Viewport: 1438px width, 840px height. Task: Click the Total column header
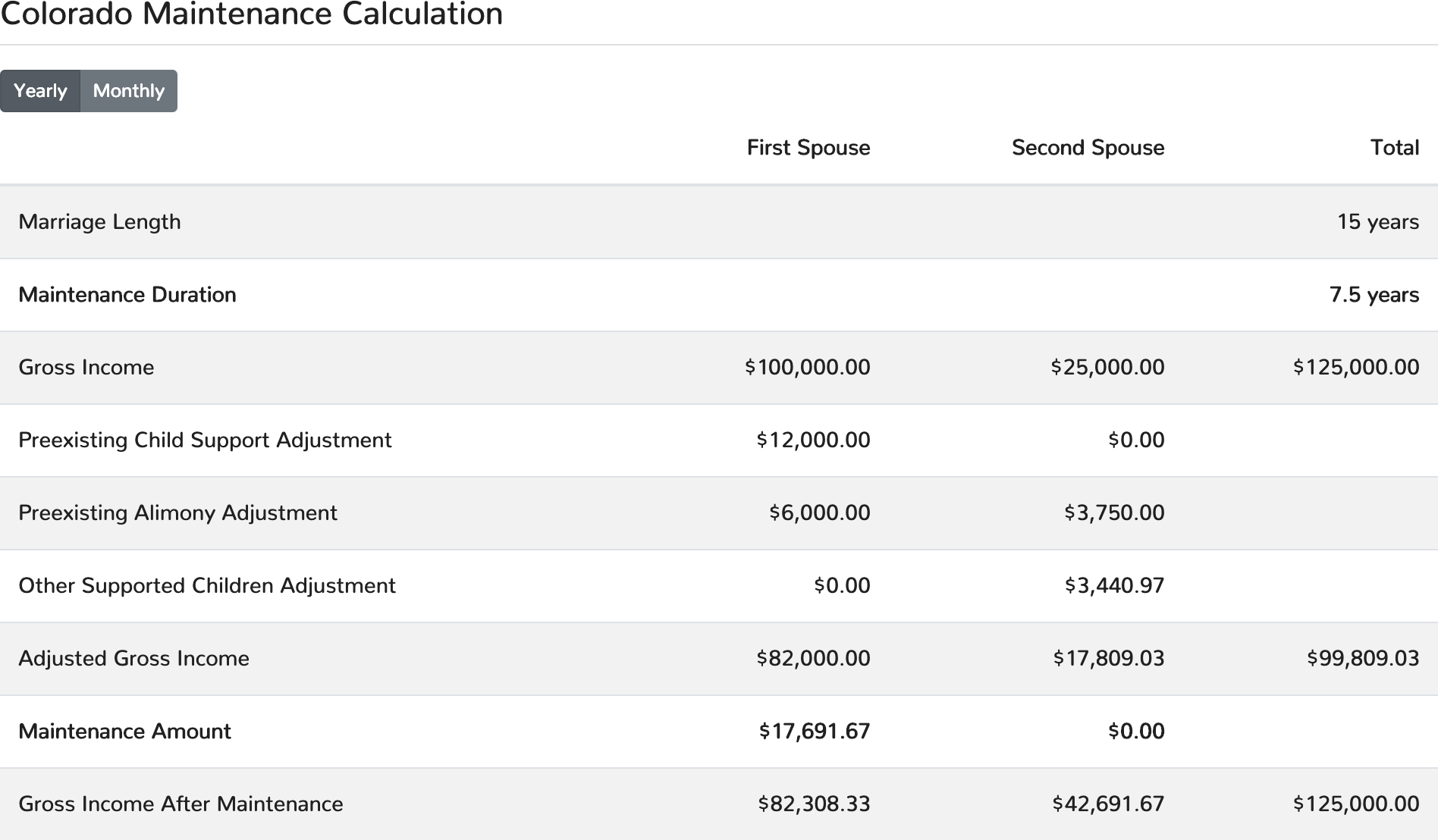(1394, 148)
